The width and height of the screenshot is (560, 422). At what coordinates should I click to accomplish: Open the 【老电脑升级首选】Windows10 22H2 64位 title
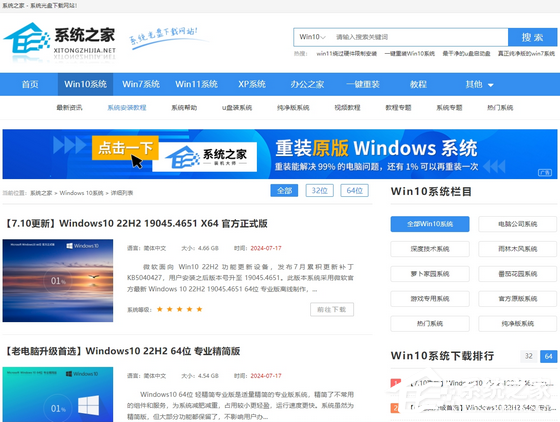pos(122,351)
